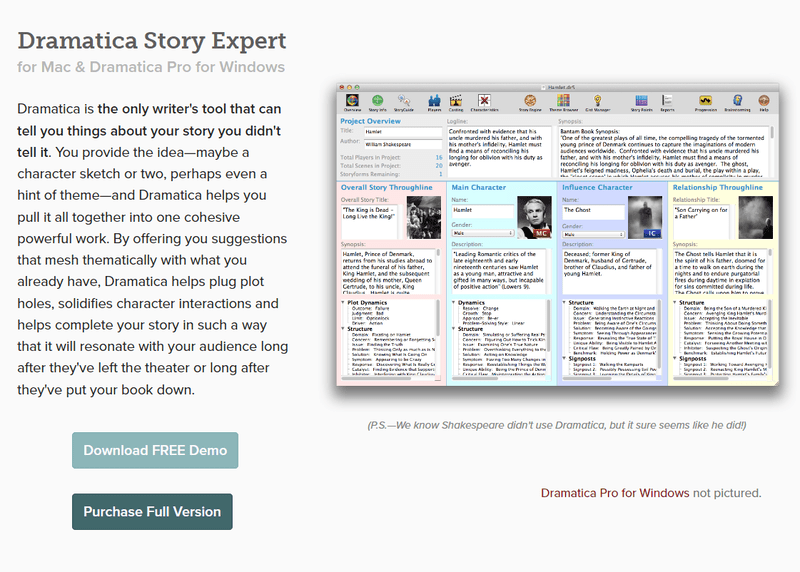Click the Overall Story Title field

369,221
